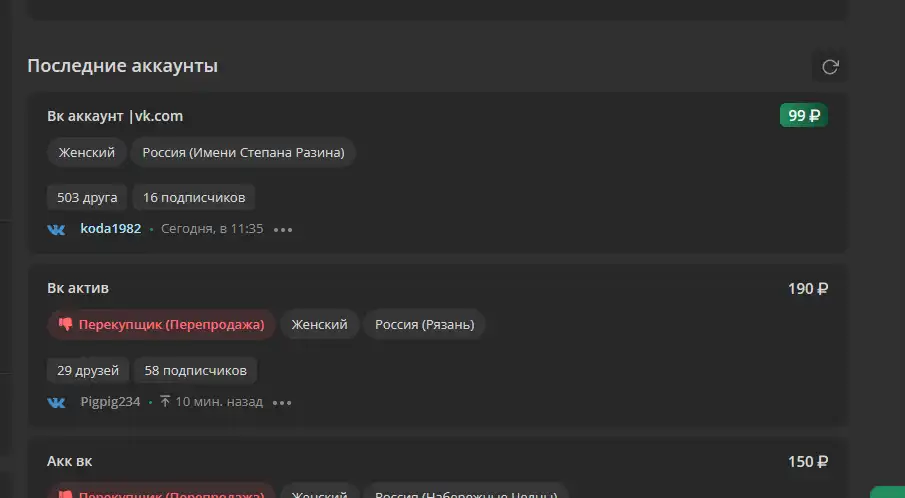
Task: Open listing titled Акк вк
Action: [x=69, y=461]
